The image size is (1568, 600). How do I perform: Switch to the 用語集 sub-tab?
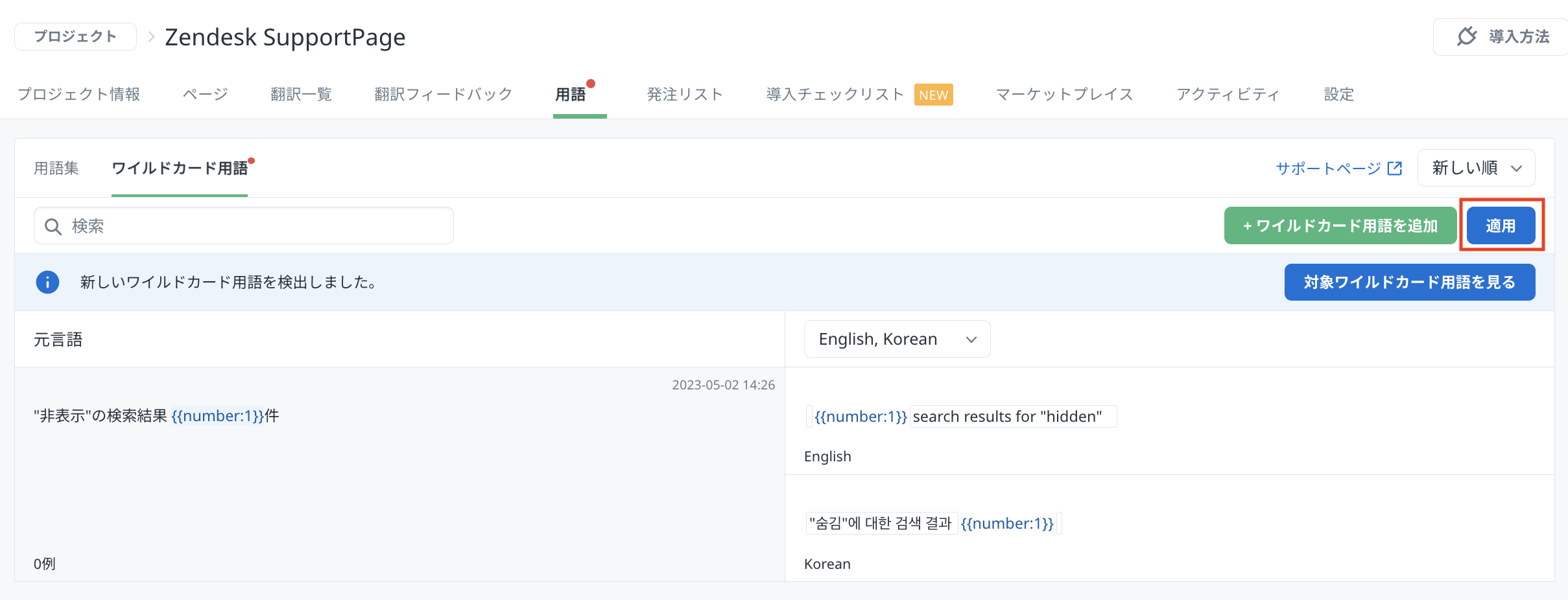56,168
